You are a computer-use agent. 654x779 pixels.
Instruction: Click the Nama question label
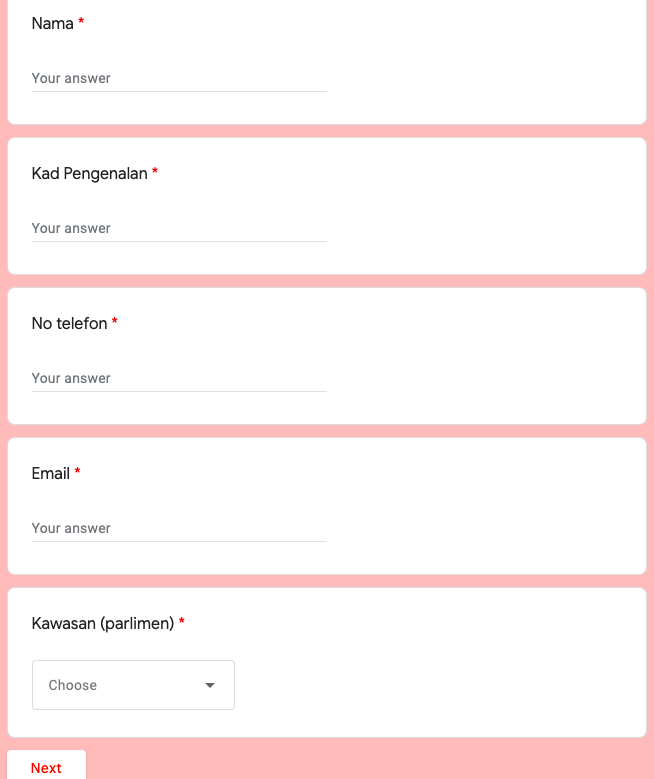point(52,23)
